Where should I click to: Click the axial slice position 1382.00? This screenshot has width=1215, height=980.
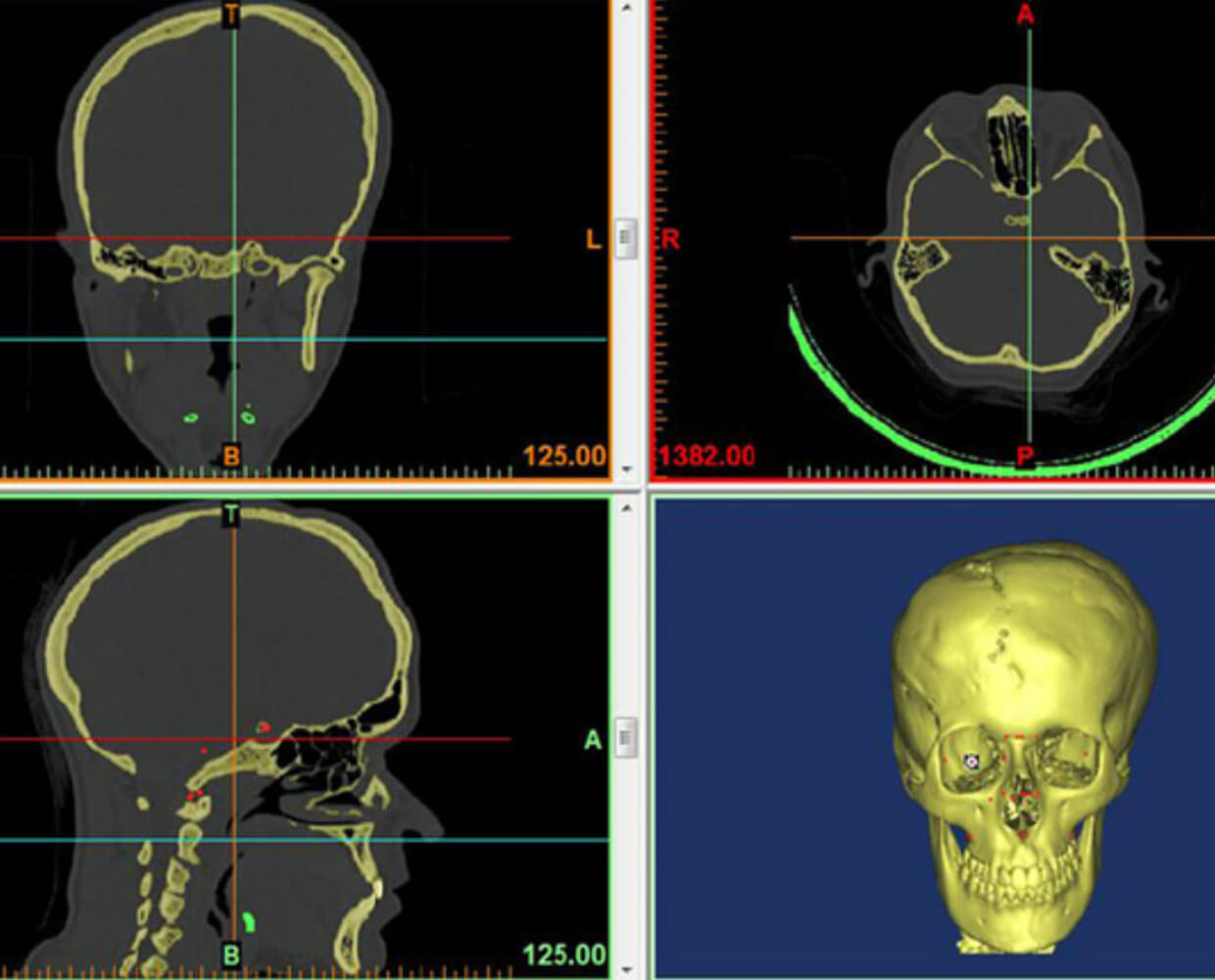(707, 456)
